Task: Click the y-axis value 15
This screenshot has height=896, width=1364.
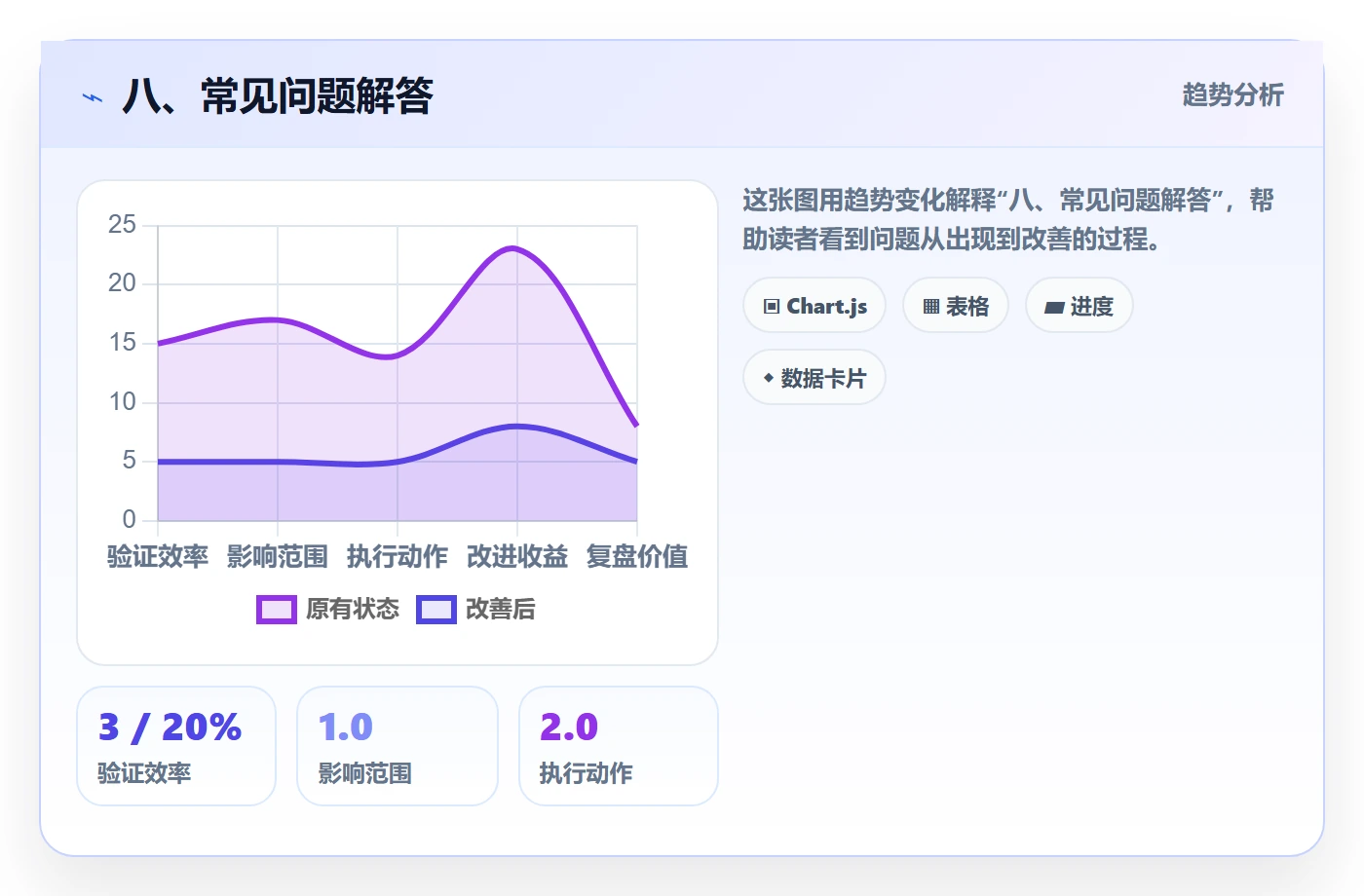Action: tap(122, 343)
